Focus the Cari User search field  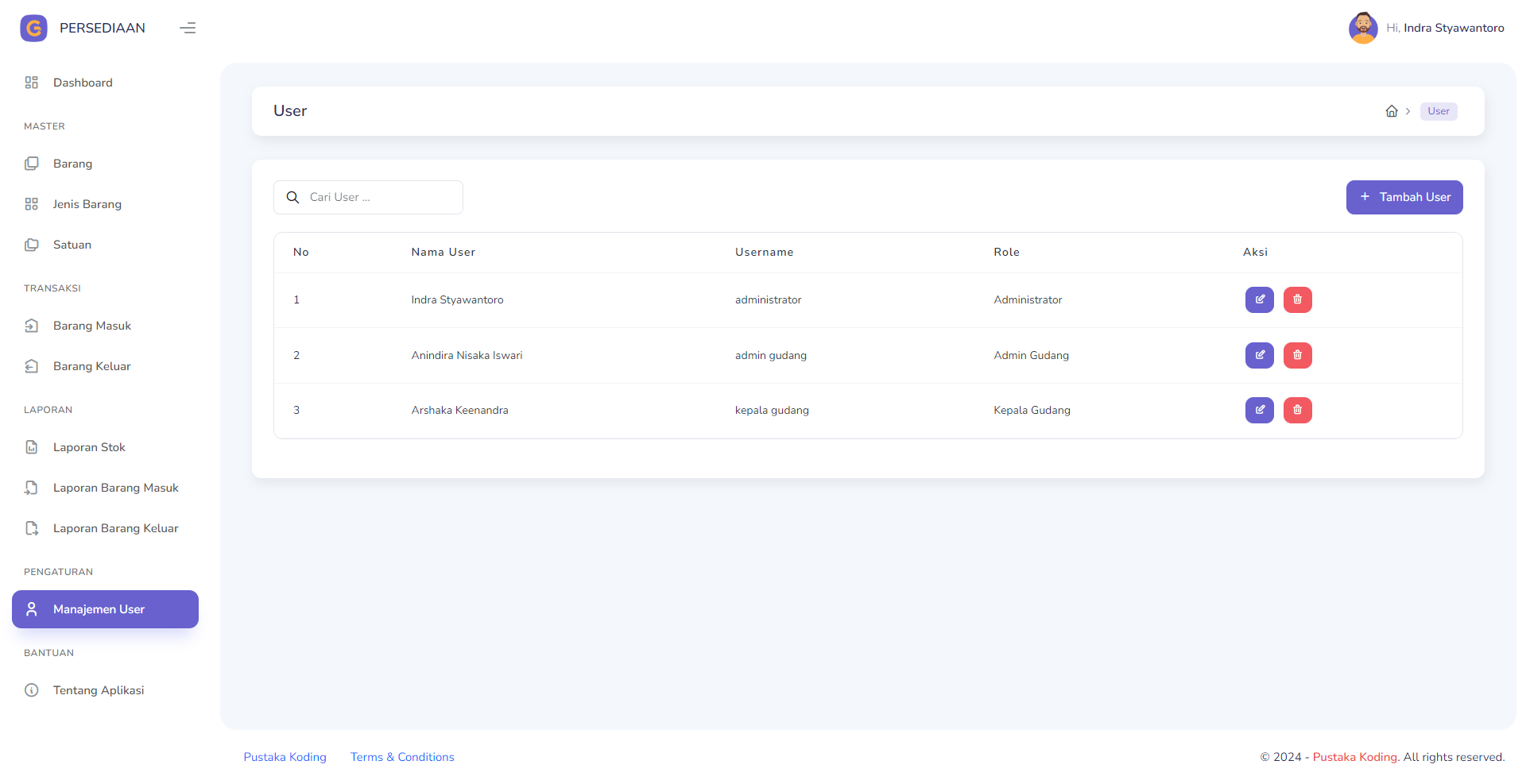click(x=374, y=197)
